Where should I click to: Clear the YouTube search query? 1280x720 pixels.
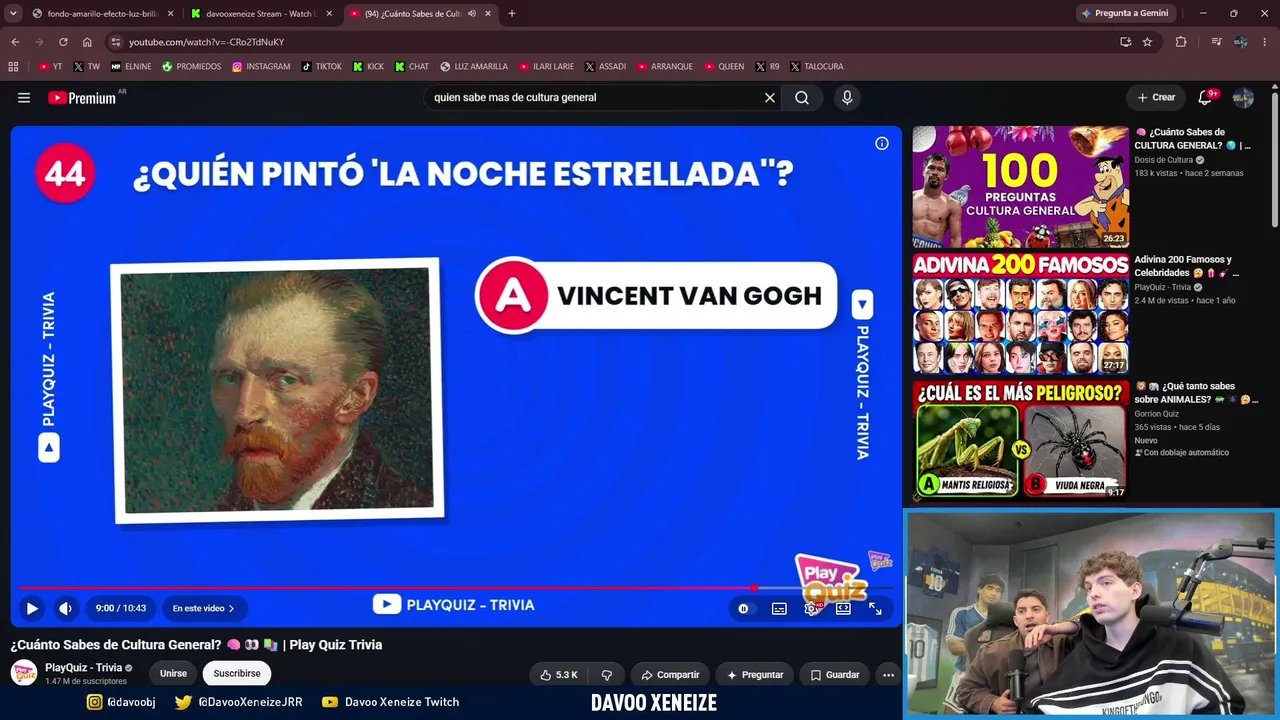pos(770,98)
